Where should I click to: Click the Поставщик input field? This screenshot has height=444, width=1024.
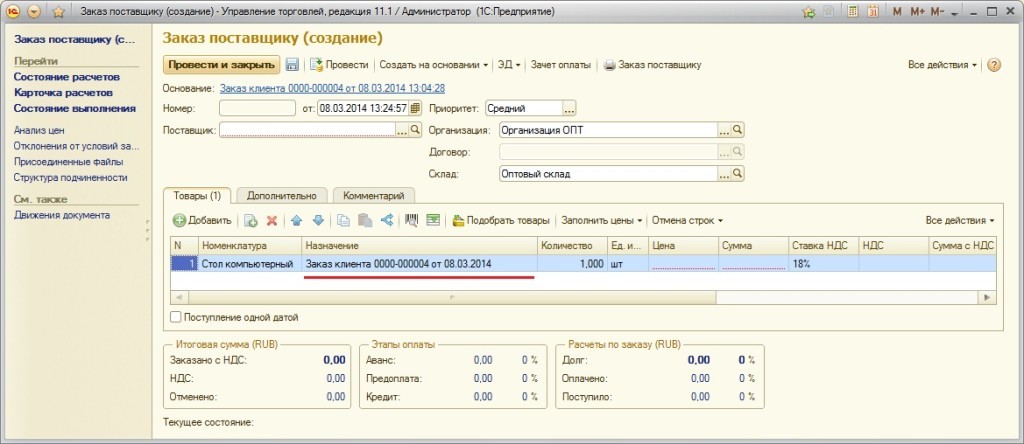tap(308, 130)
